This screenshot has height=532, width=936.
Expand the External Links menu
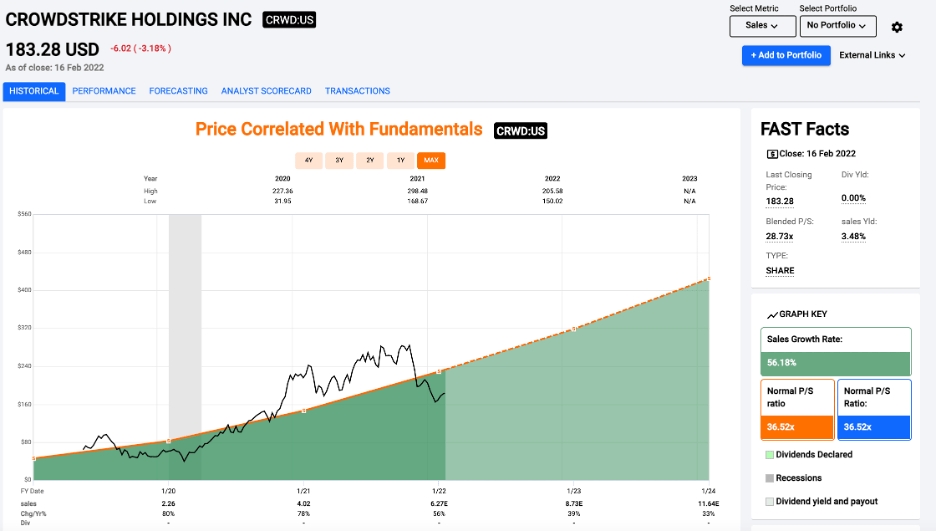tap(872, 56)
